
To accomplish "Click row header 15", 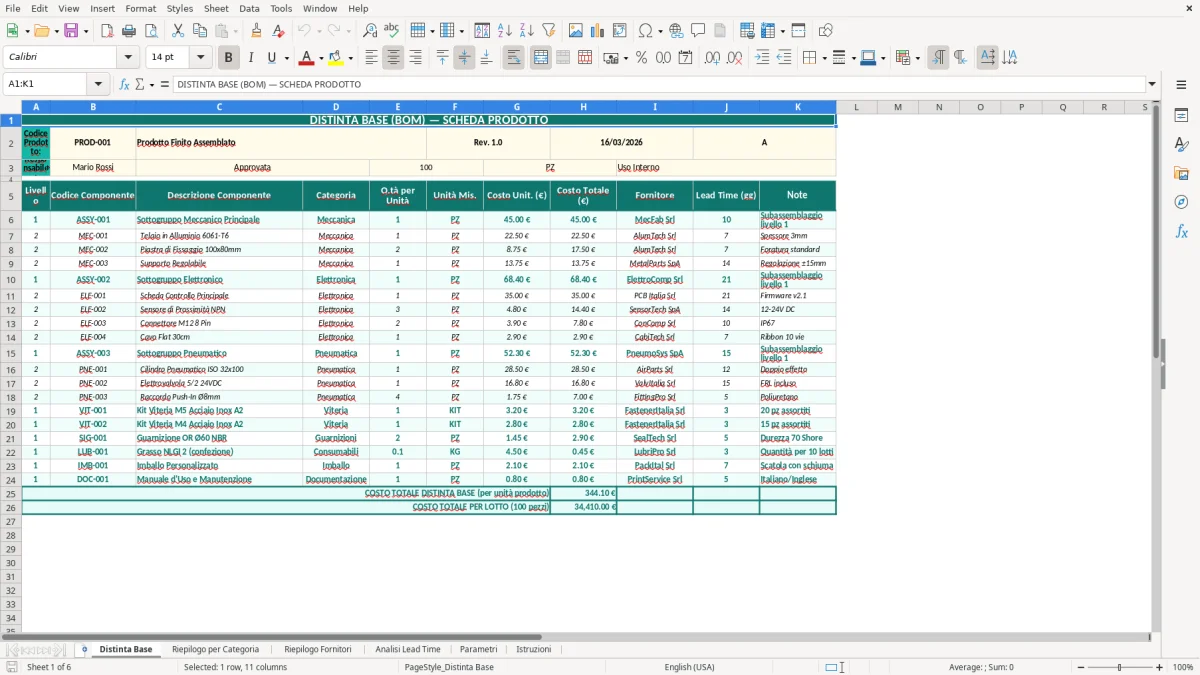I will pyautogui.click(x=11, y=353).
